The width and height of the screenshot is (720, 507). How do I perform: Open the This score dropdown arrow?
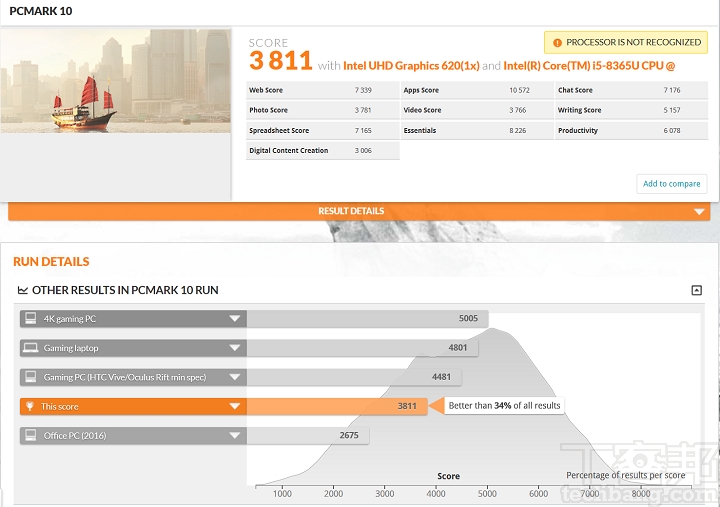[234, 407]
